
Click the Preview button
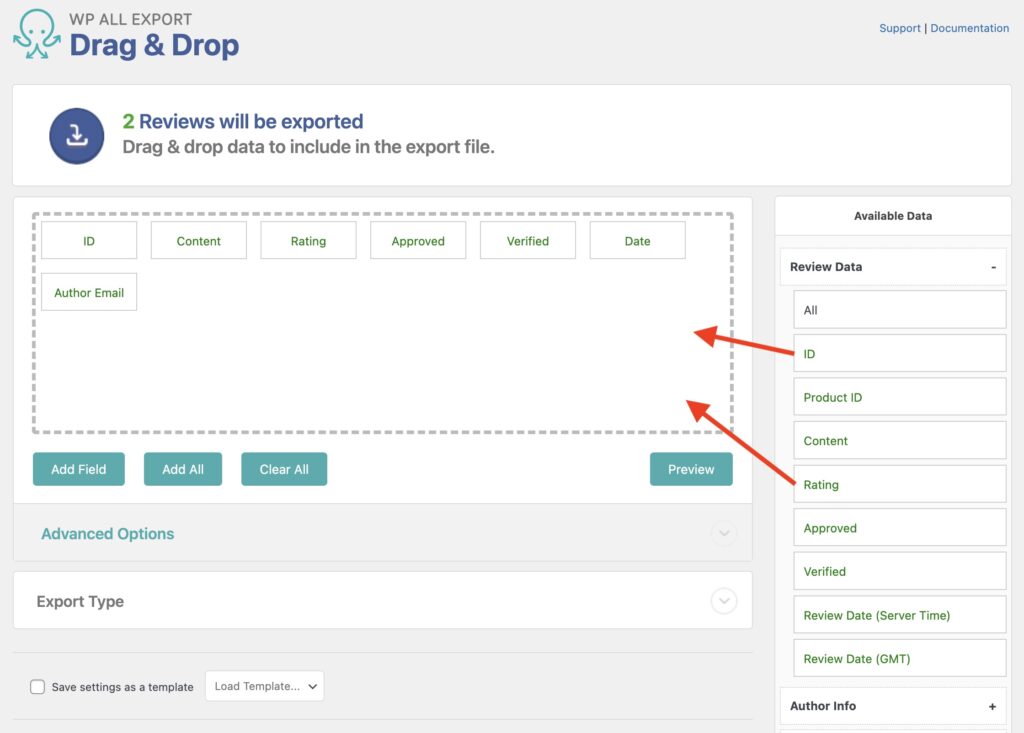pyautogui.click(x=691, y=469)
